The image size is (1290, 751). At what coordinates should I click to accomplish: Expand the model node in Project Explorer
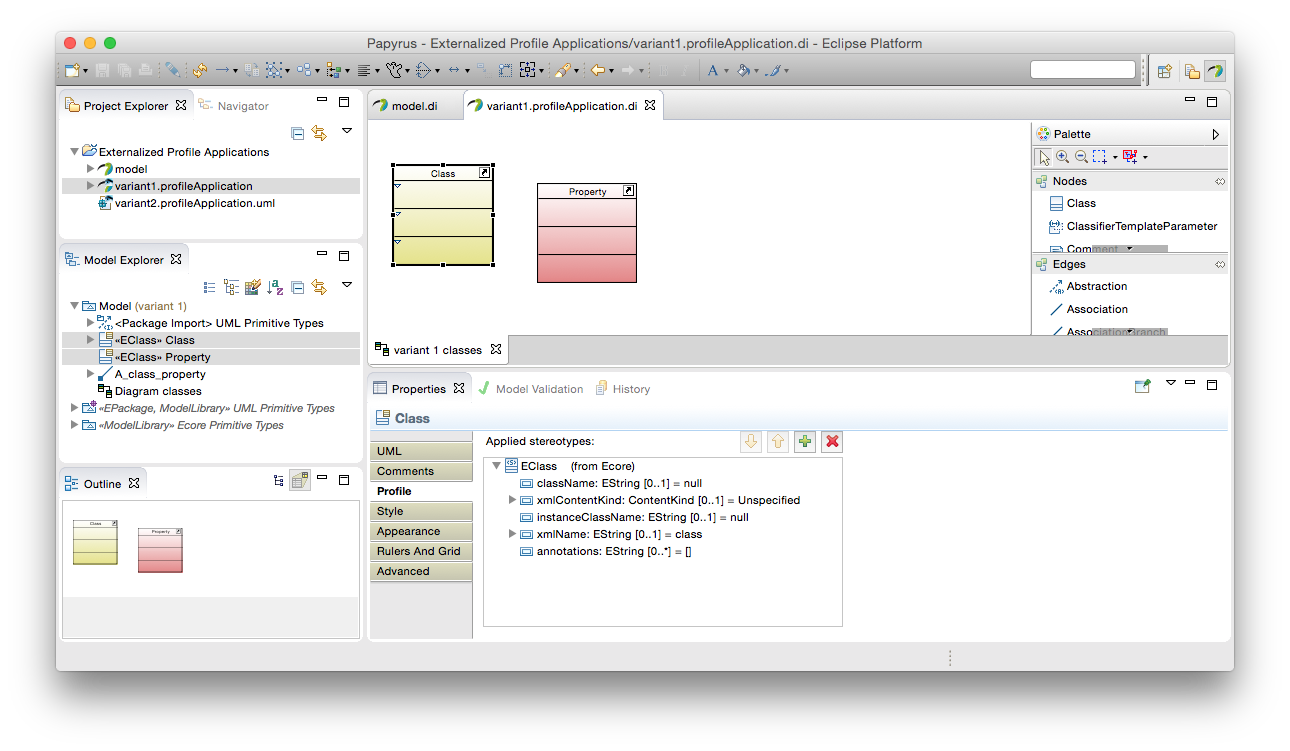91,169
